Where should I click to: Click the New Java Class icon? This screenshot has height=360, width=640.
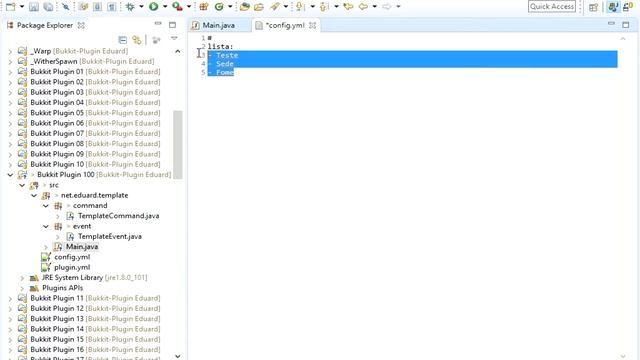tap(219, 7)
